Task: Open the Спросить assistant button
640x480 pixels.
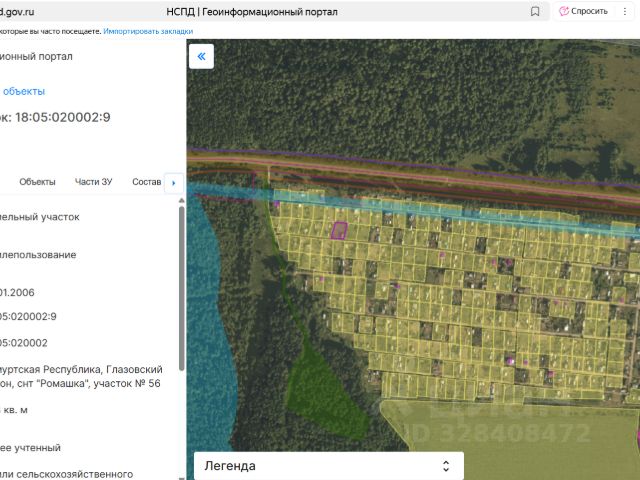Action: (x=583, y=11)
